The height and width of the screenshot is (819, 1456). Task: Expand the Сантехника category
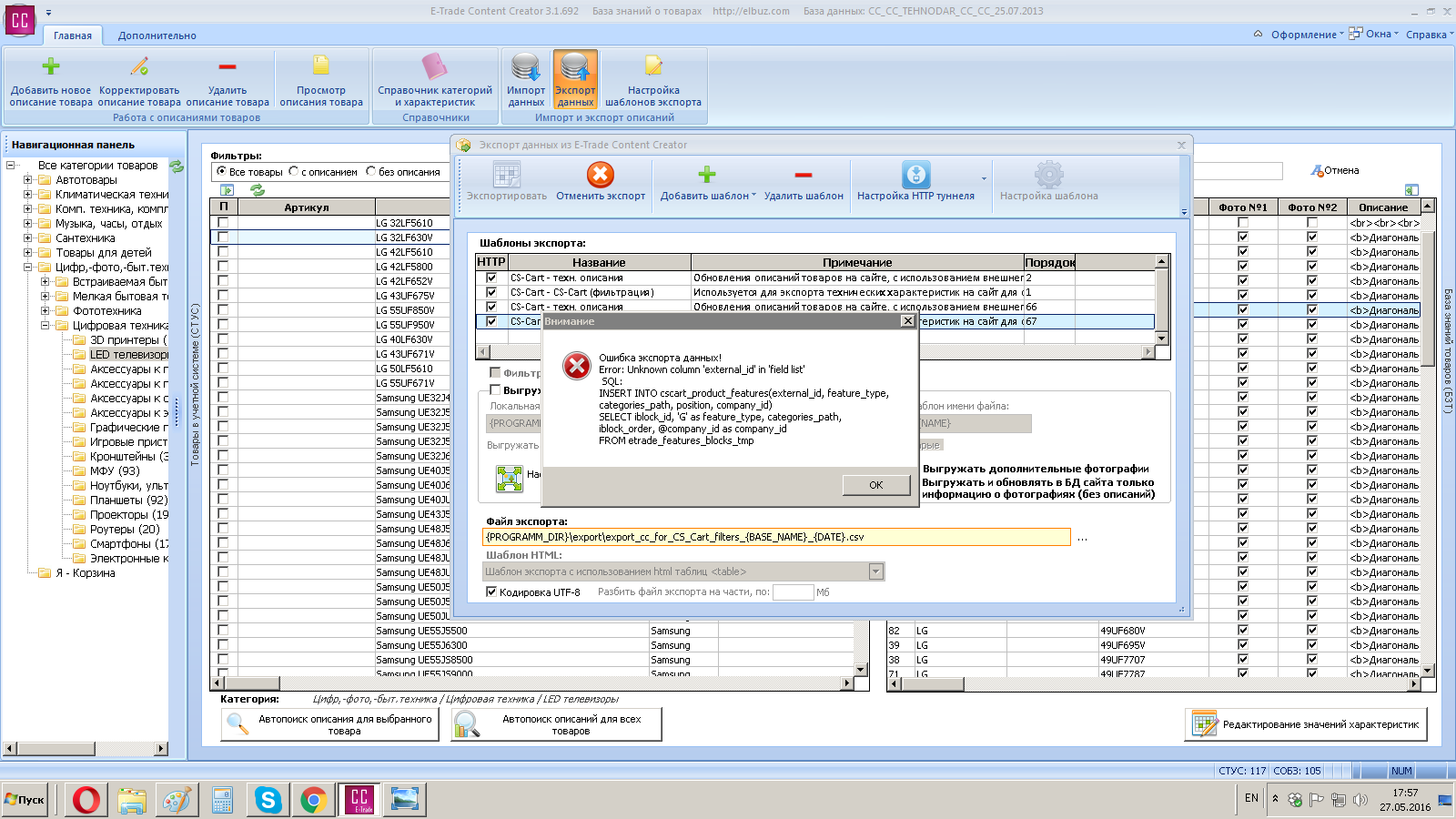pyautogui.click(x=27, y=238)
